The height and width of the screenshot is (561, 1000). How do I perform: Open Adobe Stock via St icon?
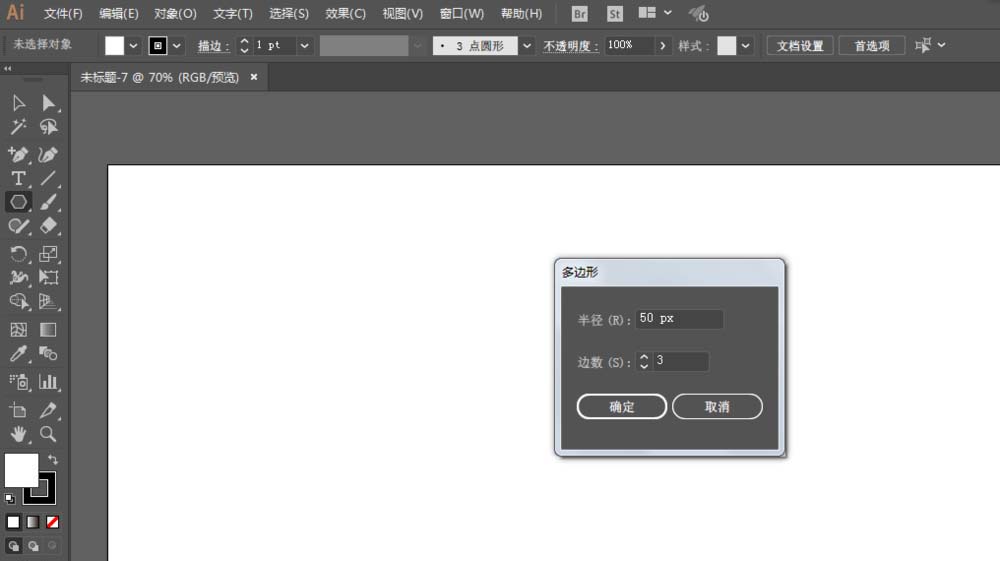614,13
